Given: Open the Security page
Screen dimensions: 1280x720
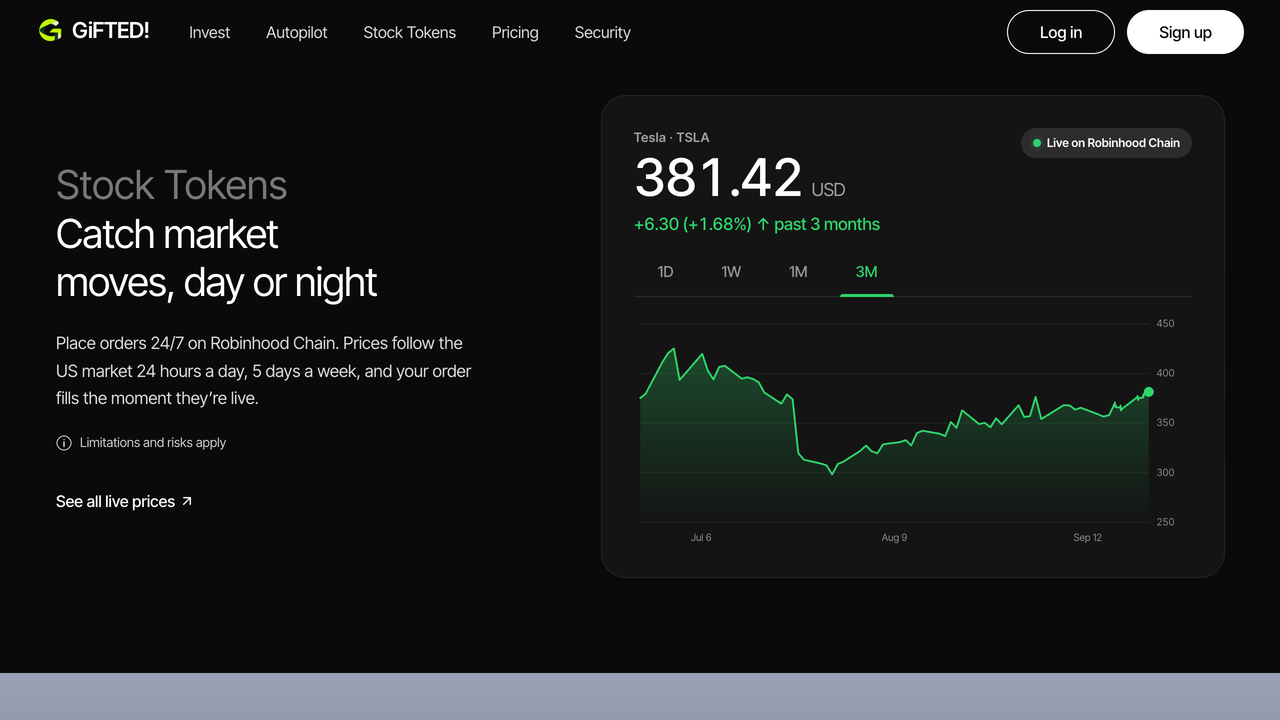Looking at the screenshot, I should tap(603, 32).
